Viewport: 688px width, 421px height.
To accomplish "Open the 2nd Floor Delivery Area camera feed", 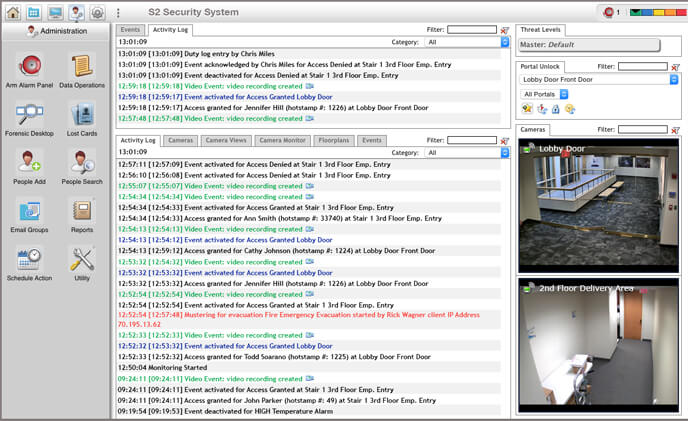I will coord(598,345).
